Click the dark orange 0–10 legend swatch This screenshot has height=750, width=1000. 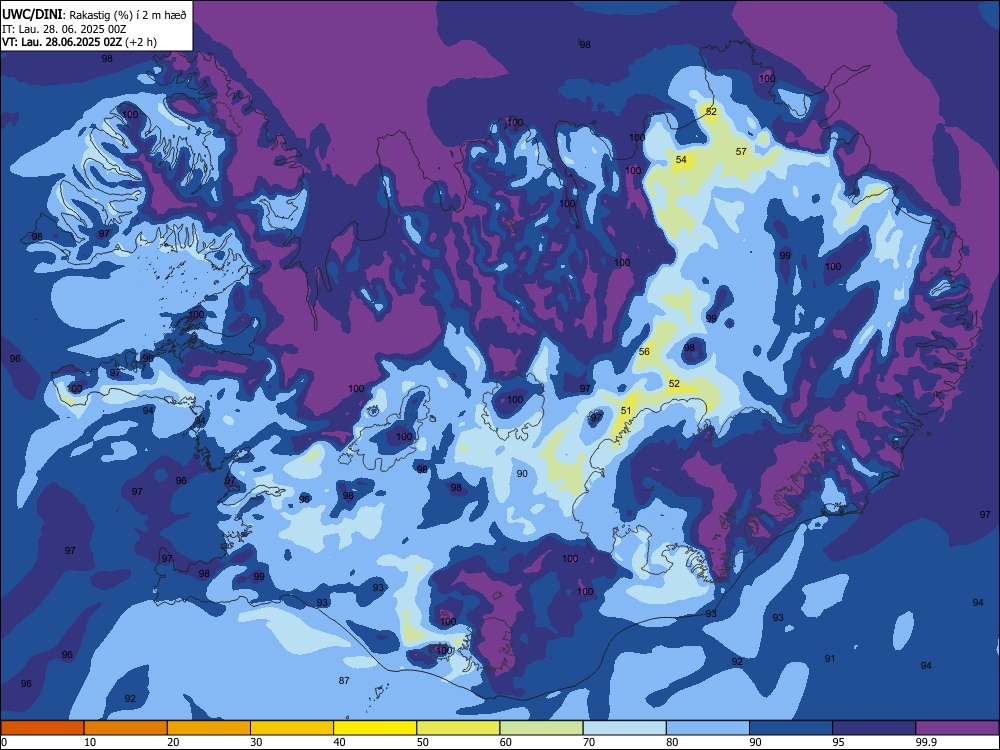(x=42, y=728)
